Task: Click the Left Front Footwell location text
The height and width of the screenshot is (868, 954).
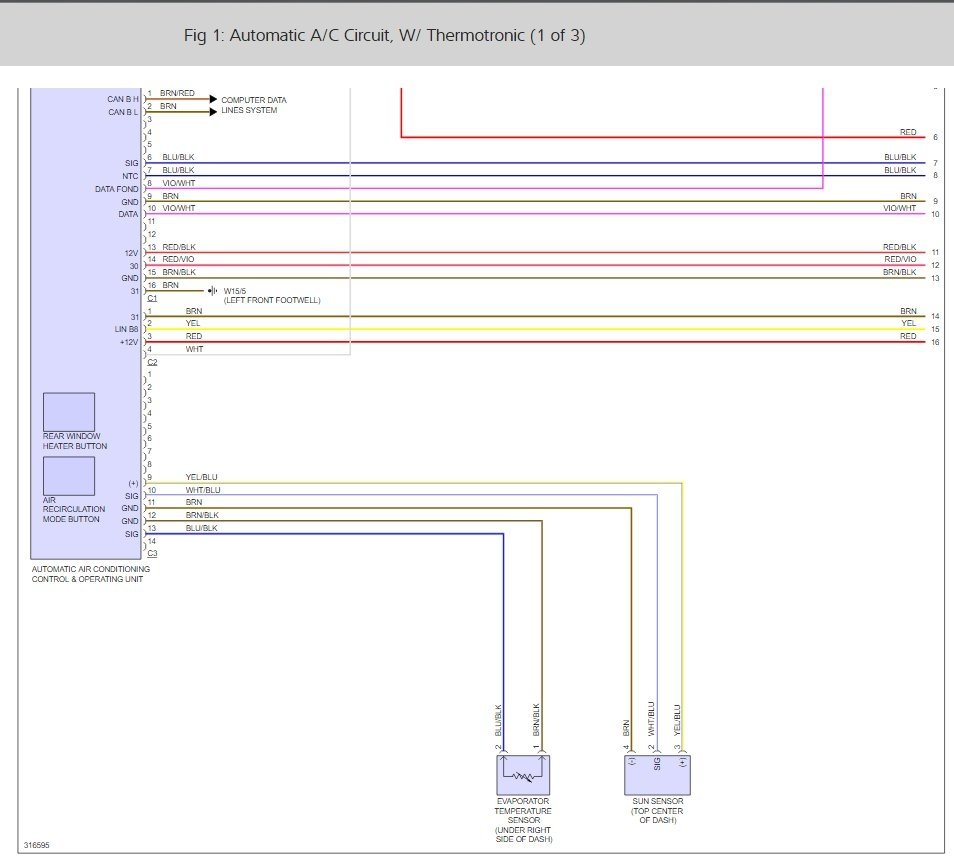Action: 272,301
